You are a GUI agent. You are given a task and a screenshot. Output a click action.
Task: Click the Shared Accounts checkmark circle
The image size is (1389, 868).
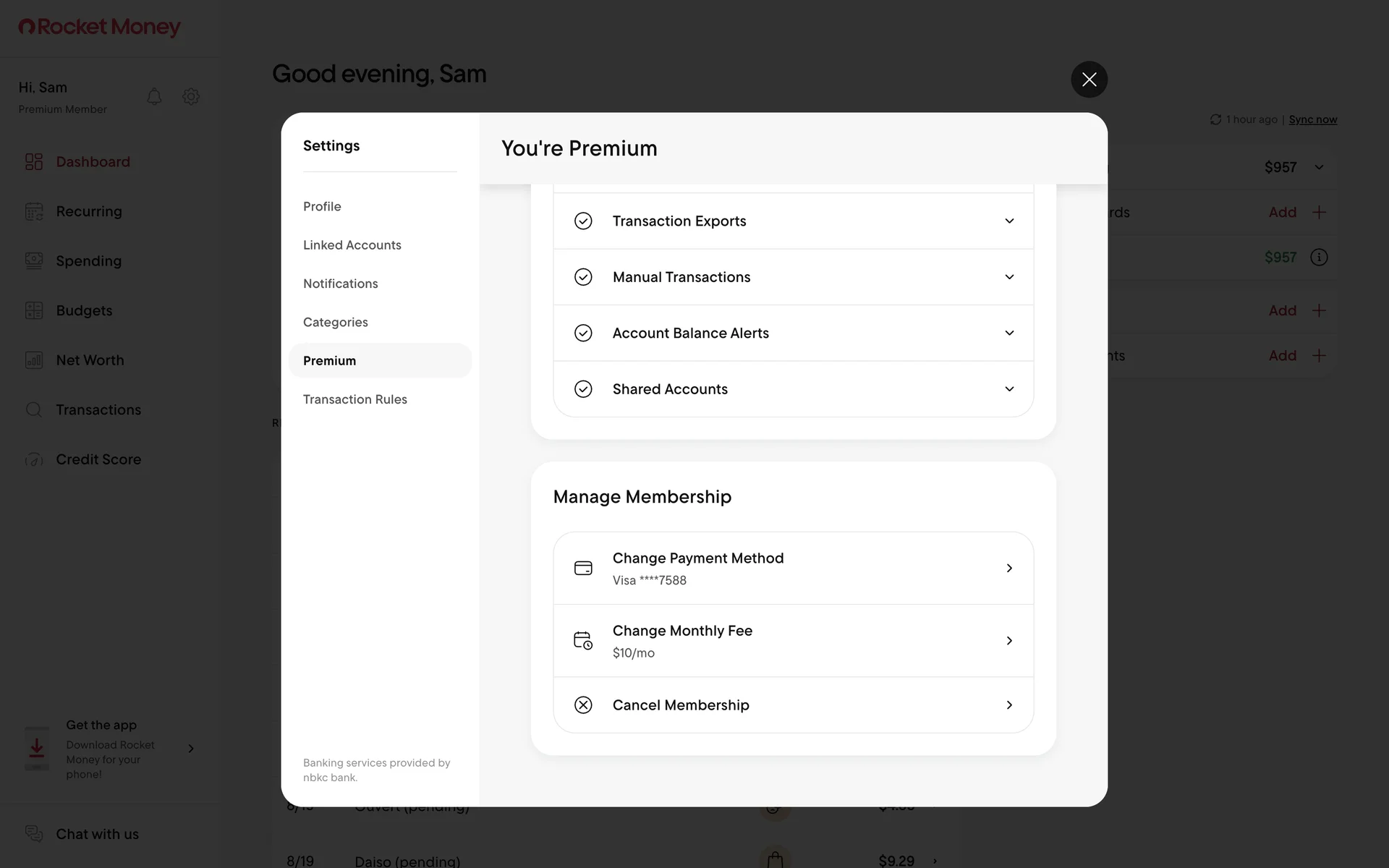click(x=583, y=389)
